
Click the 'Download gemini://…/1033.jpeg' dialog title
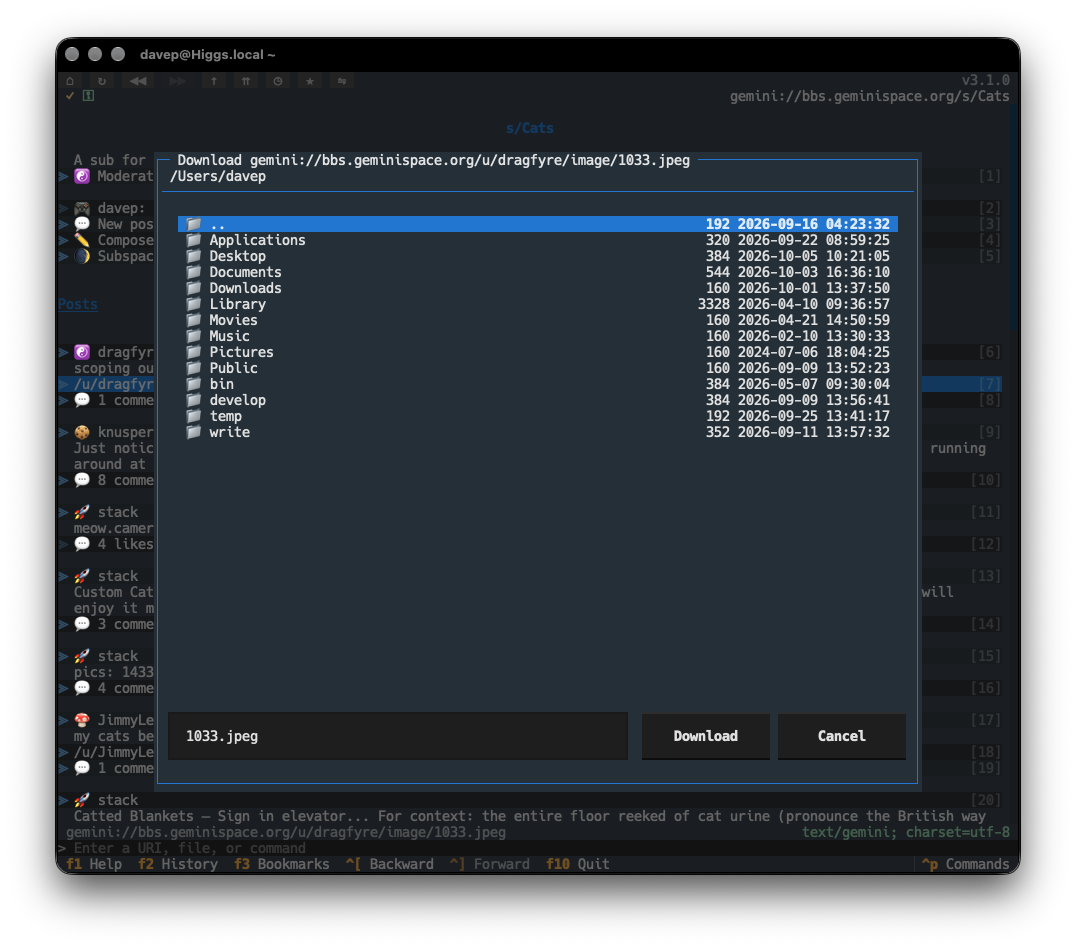[x=434, y=160]
